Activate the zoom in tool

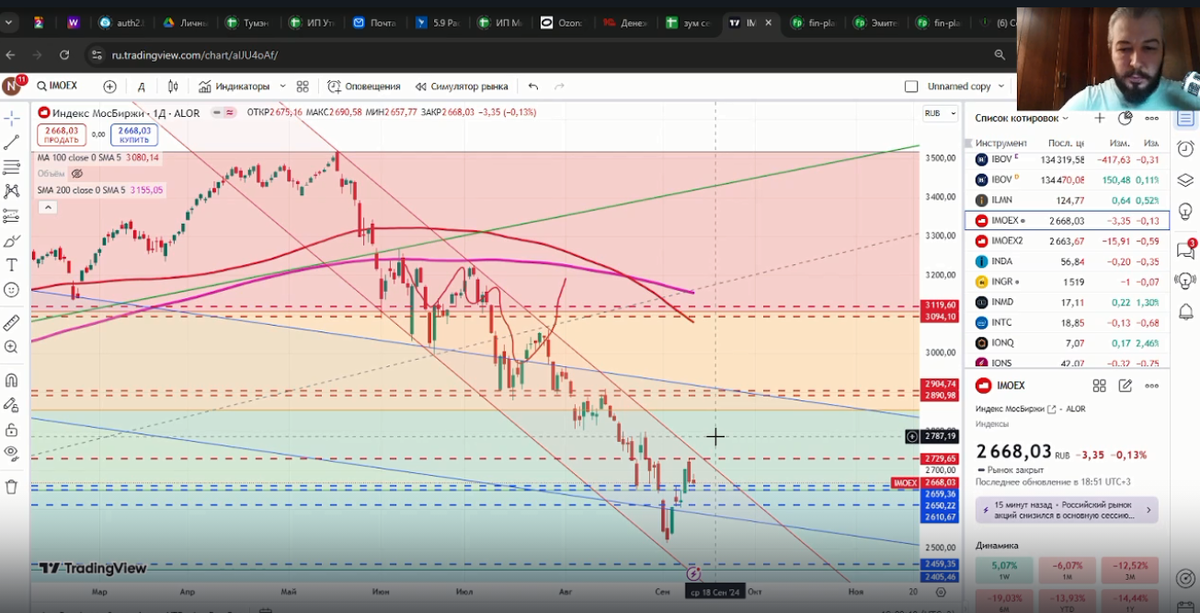(x=12, y=347)
